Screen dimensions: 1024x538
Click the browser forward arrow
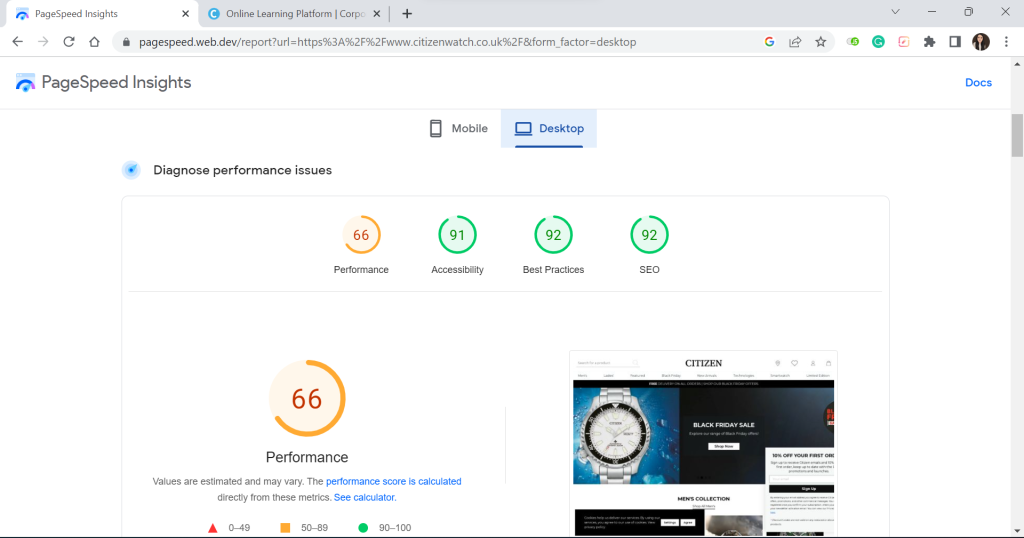43,42
